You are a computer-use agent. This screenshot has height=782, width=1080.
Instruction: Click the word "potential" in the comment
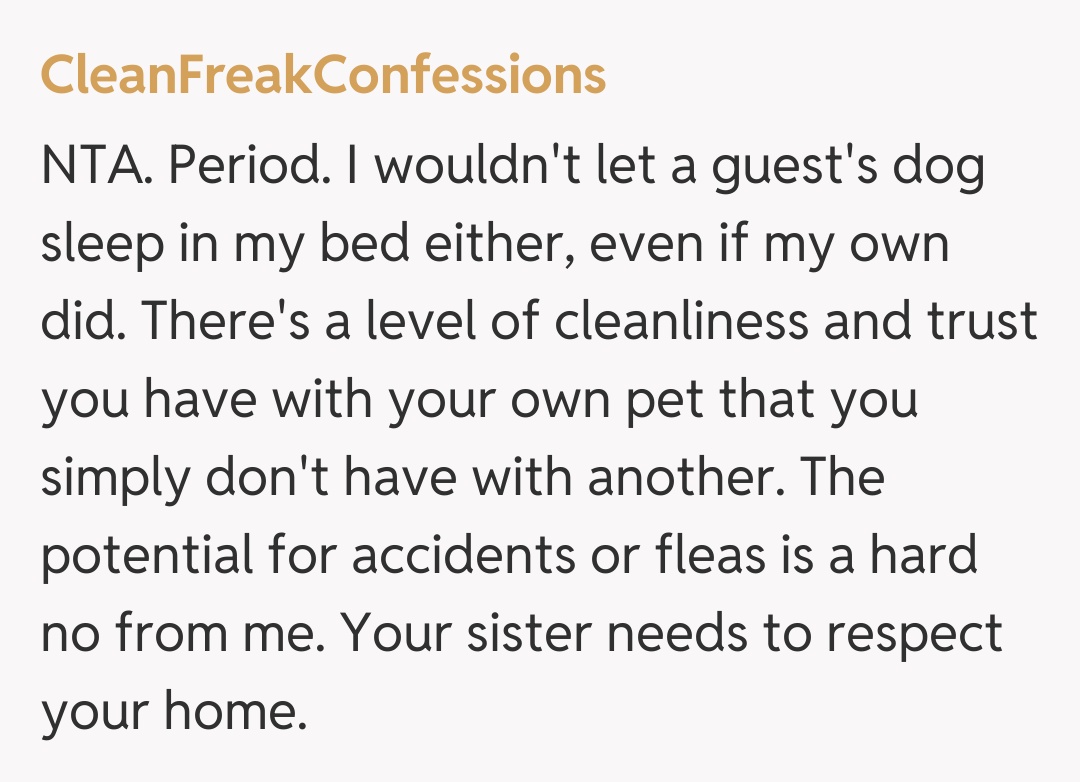coord(148,555)
